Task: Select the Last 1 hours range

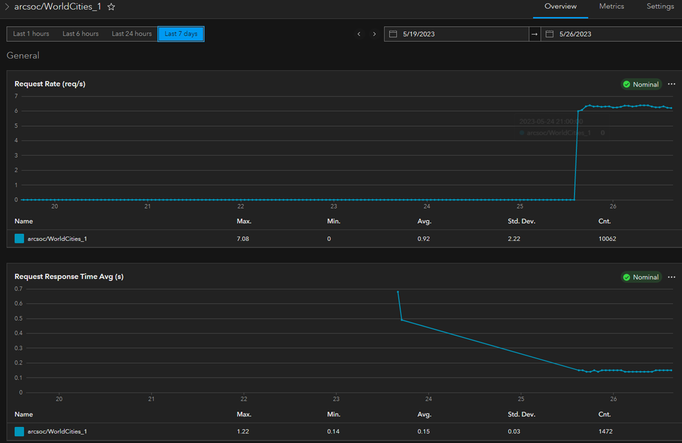Action: coord(31,34)
